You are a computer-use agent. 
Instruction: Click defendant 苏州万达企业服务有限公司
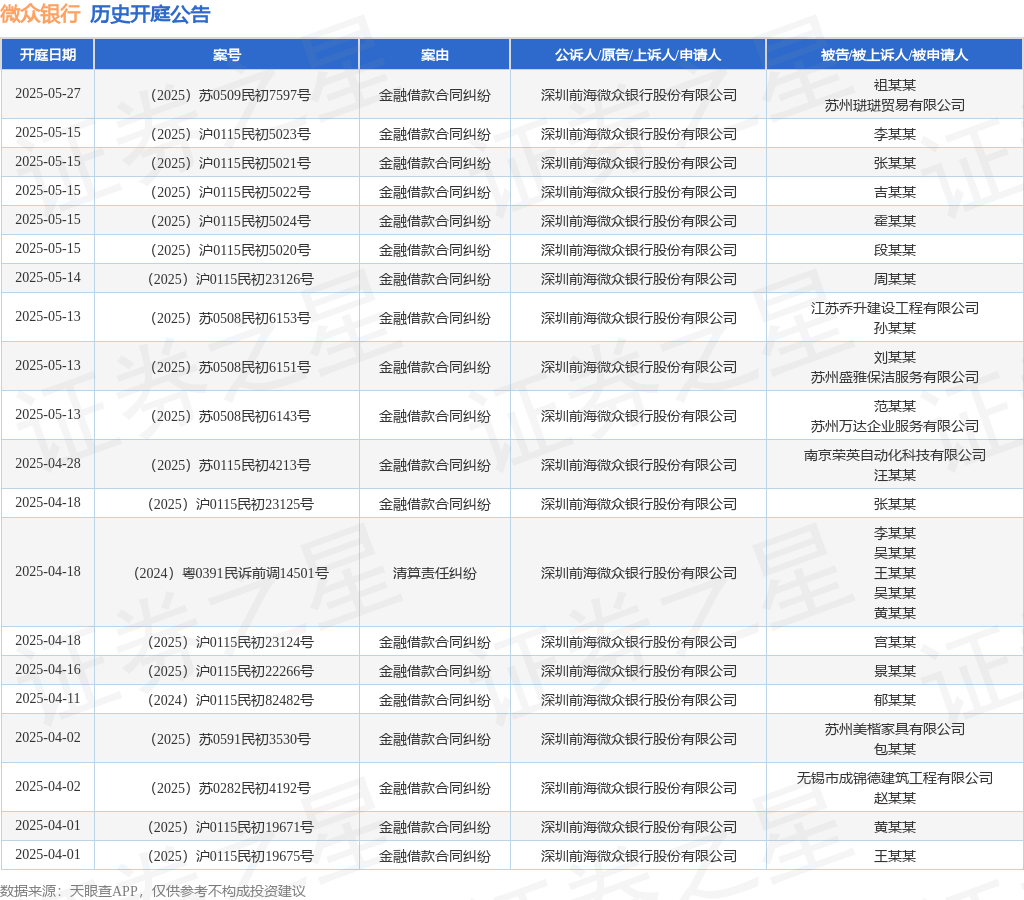pos(895,426)
